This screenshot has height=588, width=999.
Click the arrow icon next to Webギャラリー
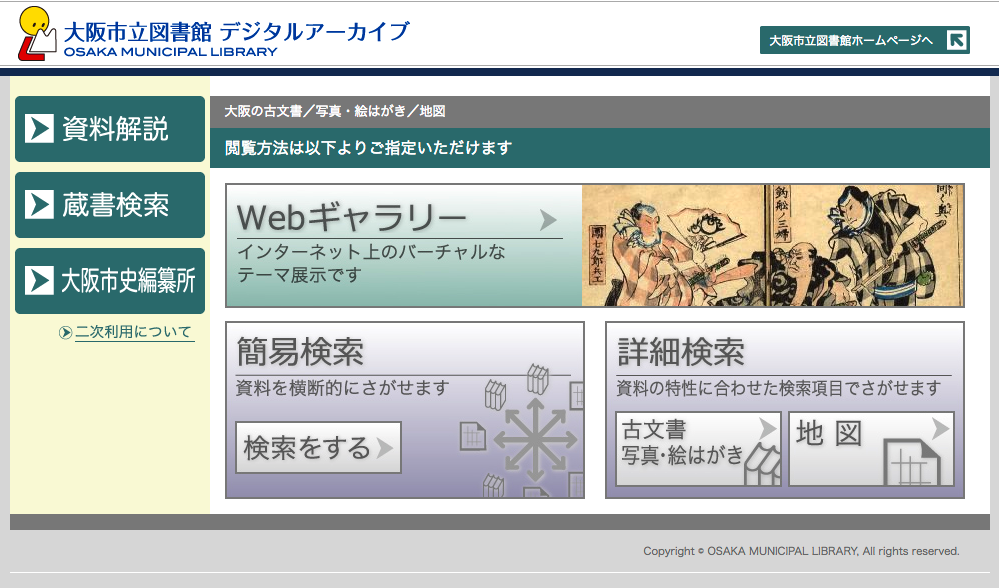547,220
